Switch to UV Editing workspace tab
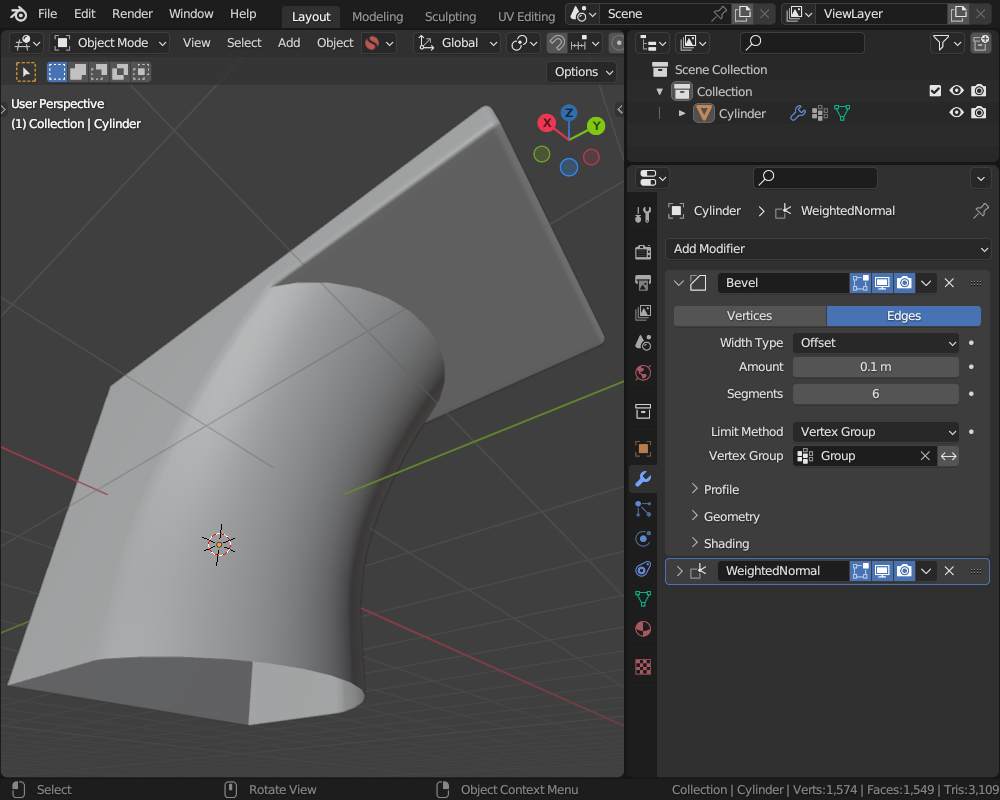Screen dimensions: 1000x800 coord(527,16)
